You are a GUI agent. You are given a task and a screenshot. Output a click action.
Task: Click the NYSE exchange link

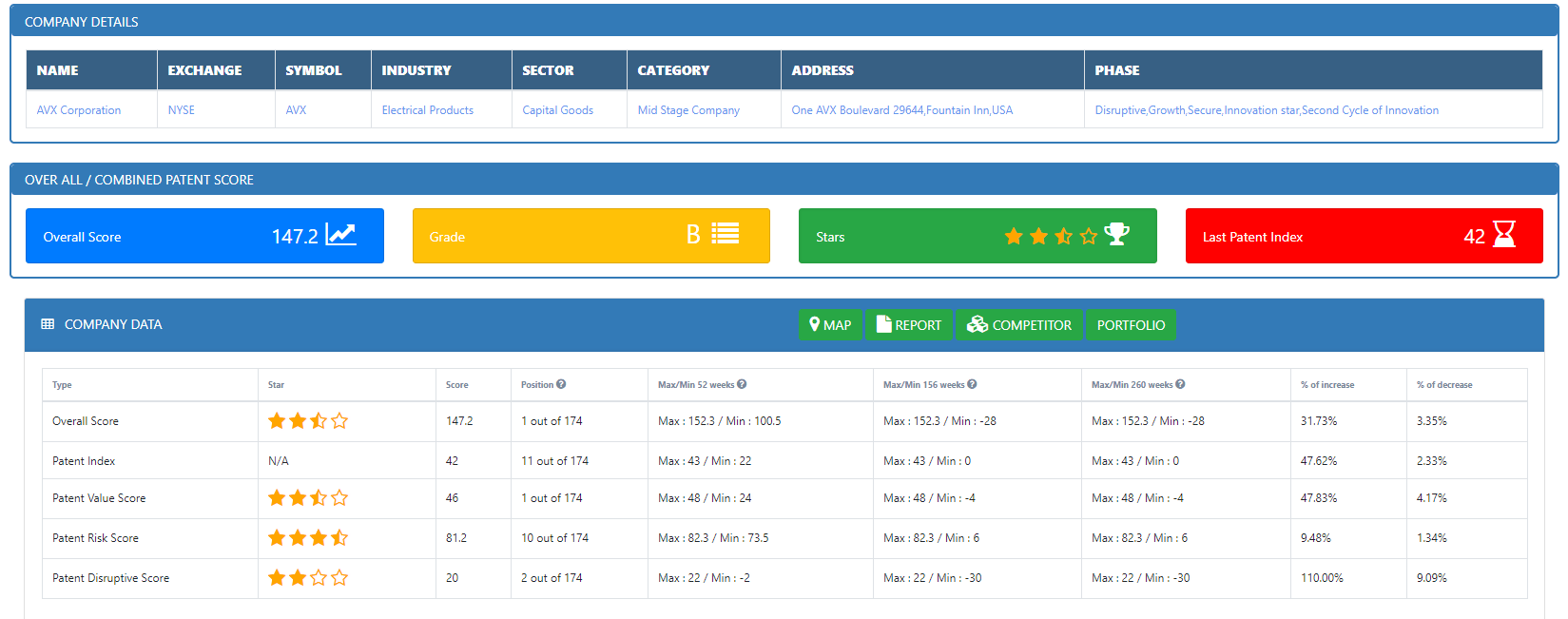tap(182, 110)
